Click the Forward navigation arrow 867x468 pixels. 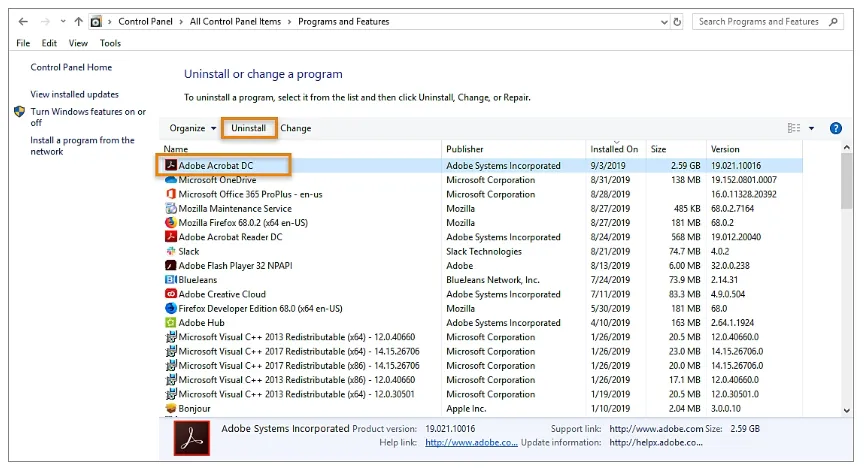tap(45, 22)
